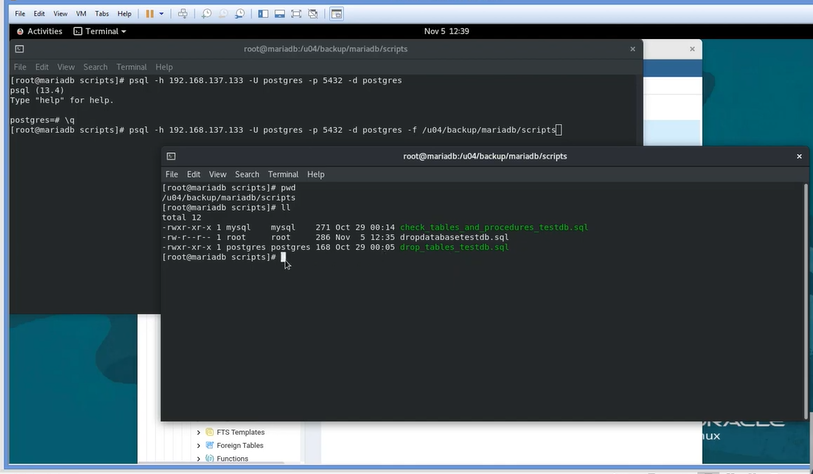The image size is (813, 474).
Task: Open VMware File menu
Action: point(20,14)
